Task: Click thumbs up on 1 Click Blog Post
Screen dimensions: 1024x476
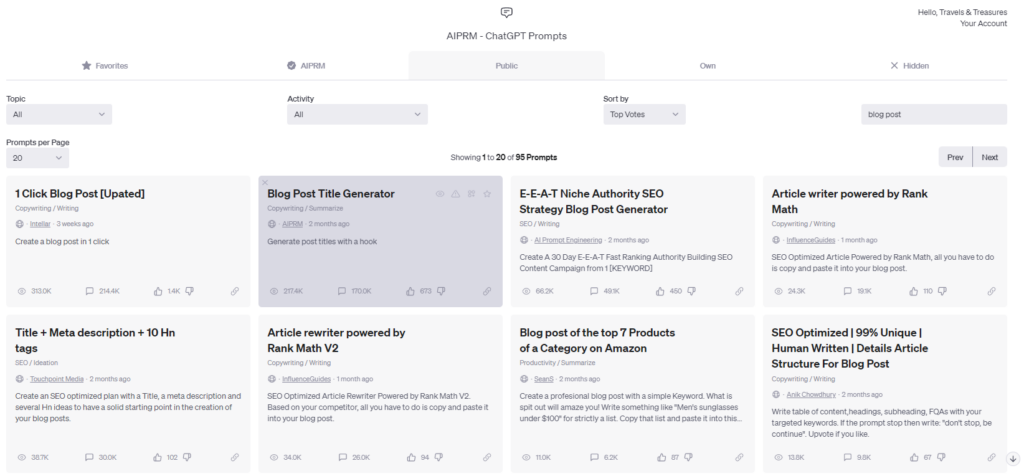Action: (158, 291)
